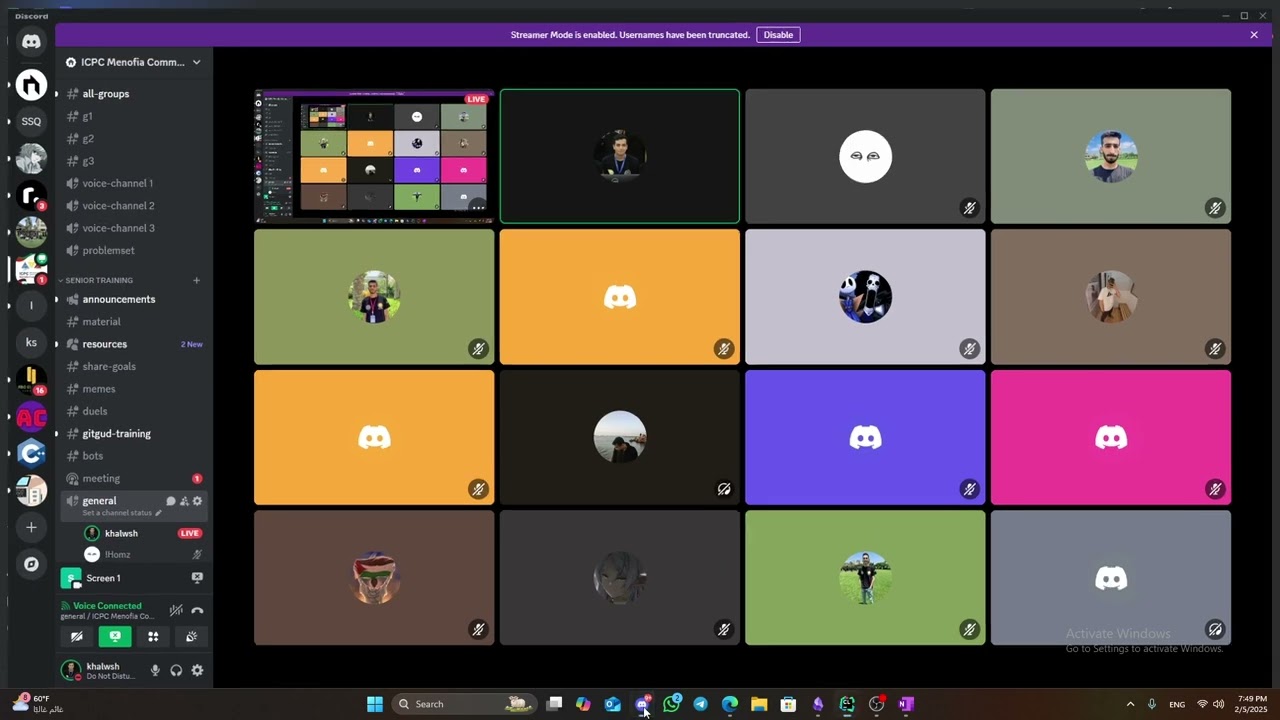Open the Activities launcher button

pyautogui.click(x=153, y=636)
